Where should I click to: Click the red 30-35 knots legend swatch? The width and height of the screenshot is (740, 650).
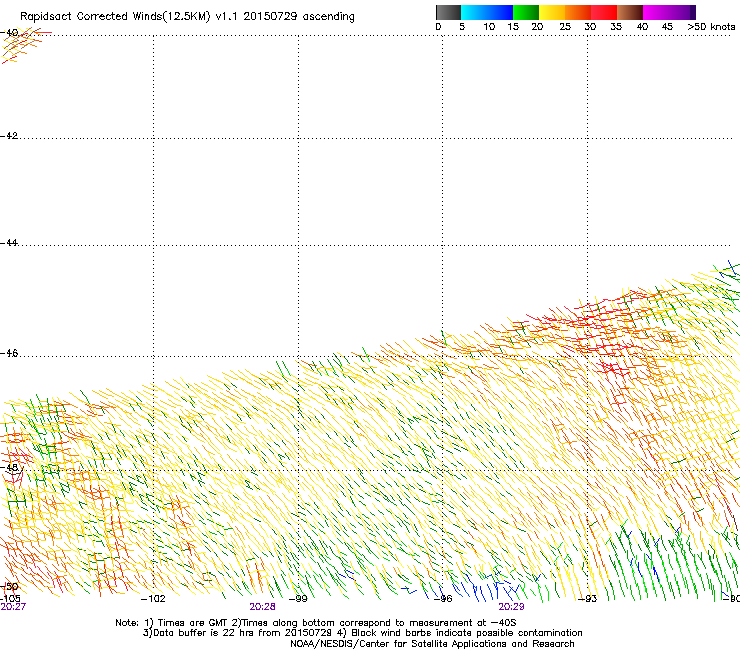click(x=604, y=12)
